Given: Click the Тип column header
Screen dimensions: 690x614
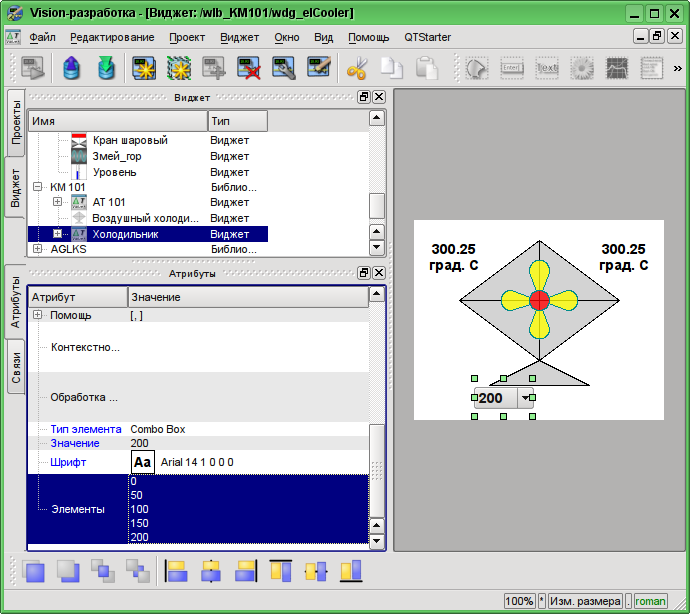Looking at the screenshot, I should (237, 121).
